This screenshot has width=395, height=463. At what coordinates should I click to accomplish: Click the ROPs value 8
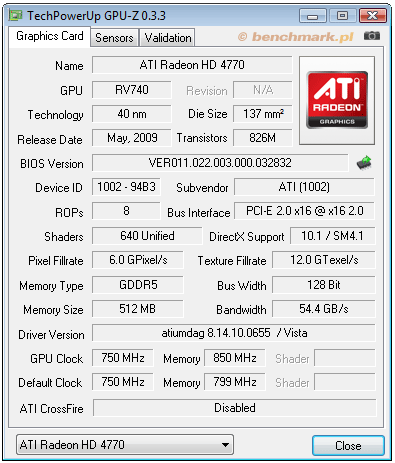pos(126,211)
